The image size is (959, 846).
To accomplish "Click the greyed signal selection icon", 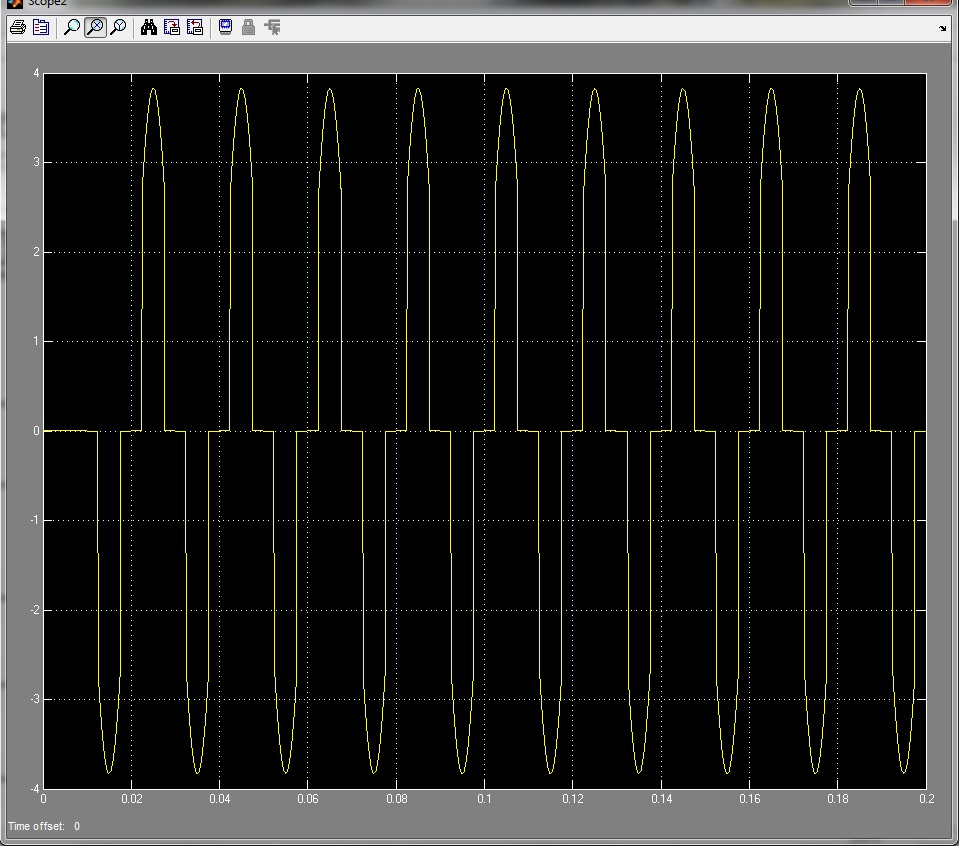I will tap(272, 28).
